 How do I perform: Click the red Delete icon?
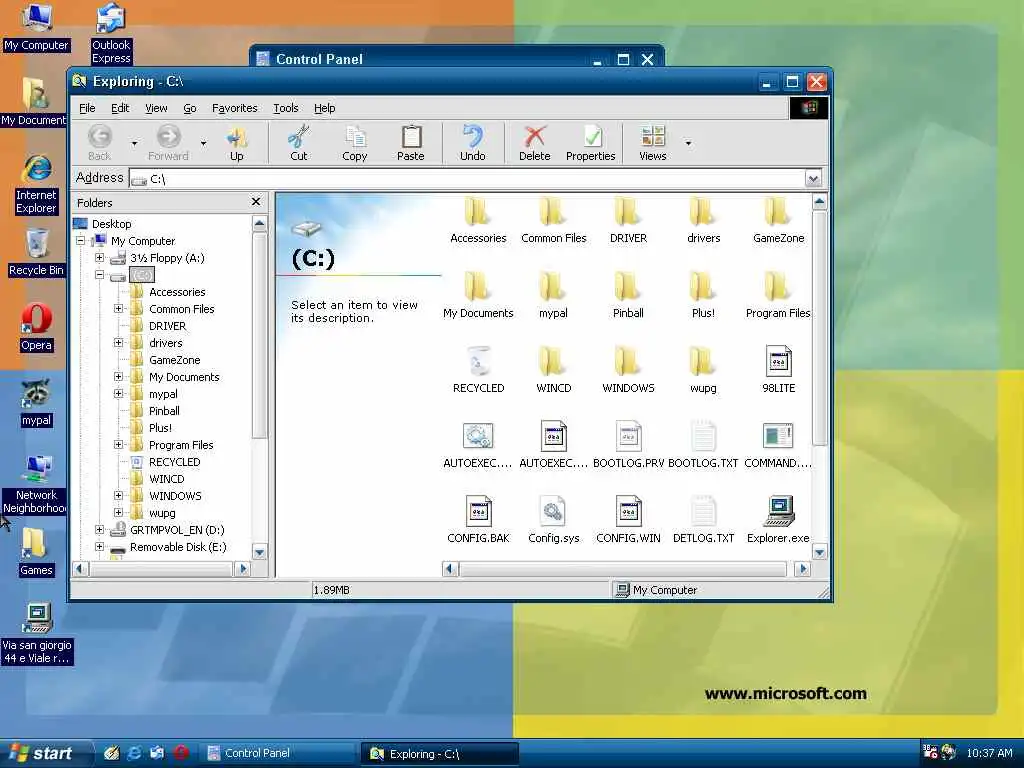click(x=534, y=136)
